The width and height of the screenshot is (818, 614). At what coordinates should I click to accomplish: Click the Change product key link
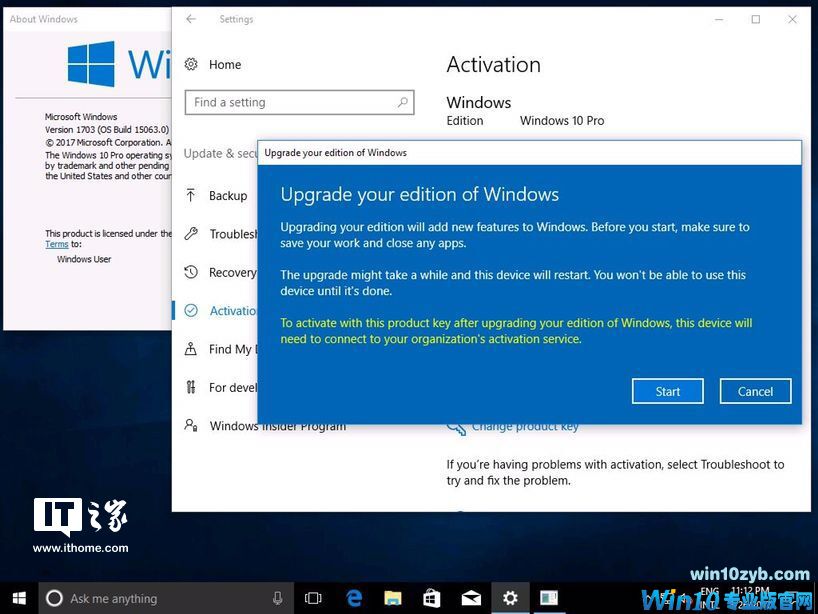coord(525,427)
